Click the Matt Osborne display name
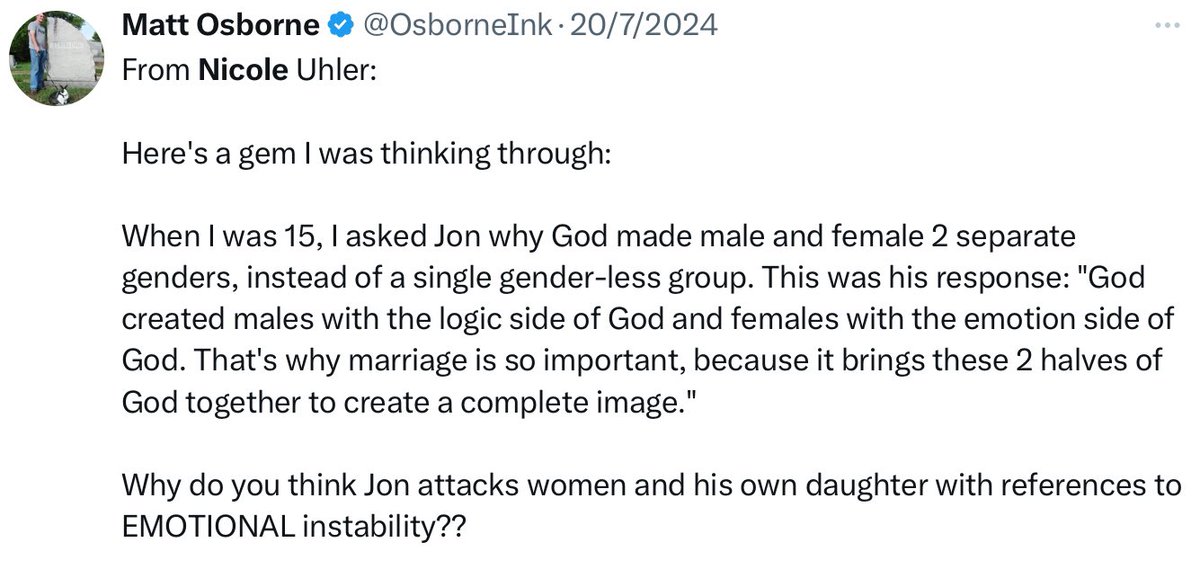The width and height of the screenshot is (1200, 578). coord(220,27)
